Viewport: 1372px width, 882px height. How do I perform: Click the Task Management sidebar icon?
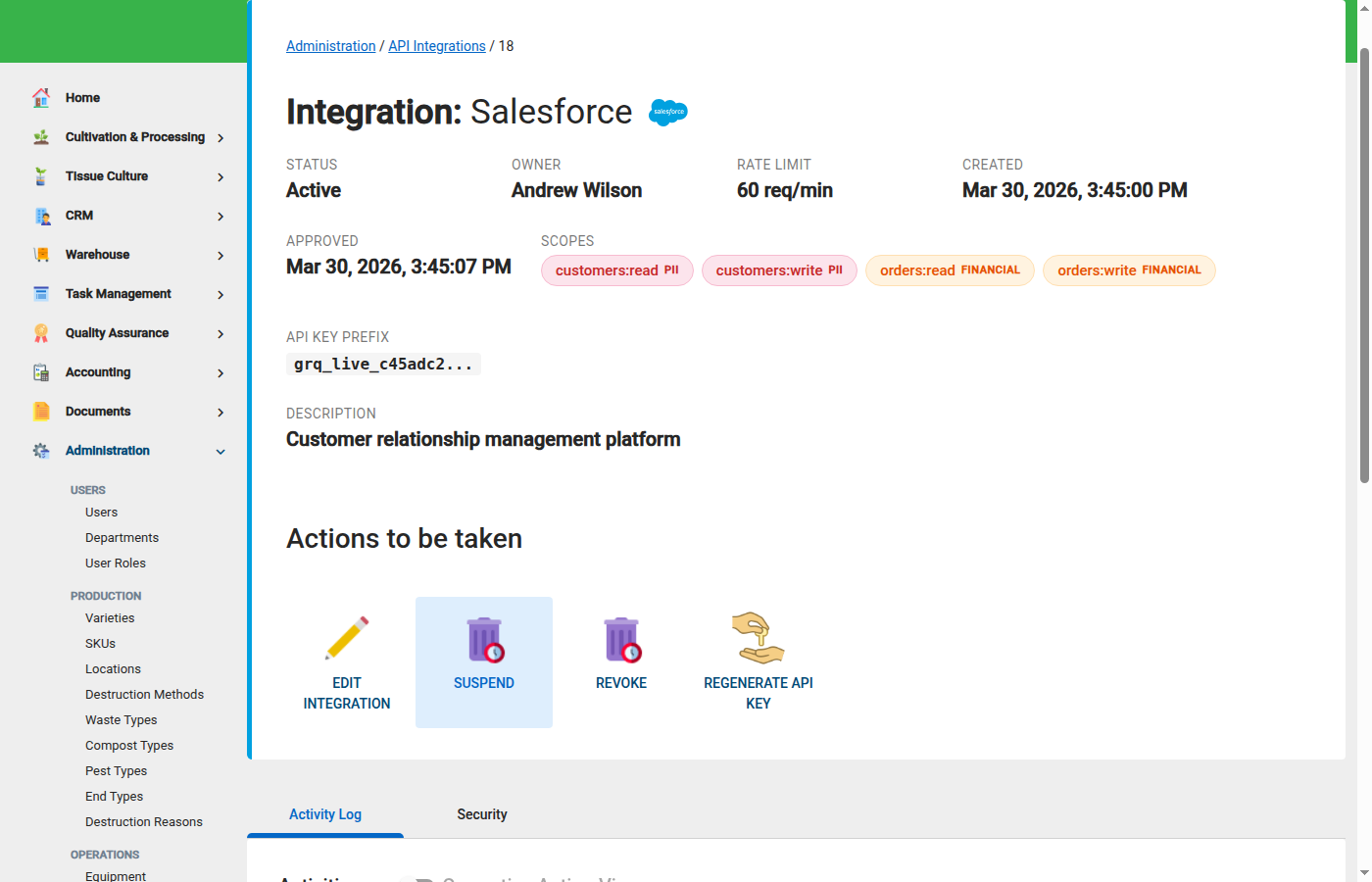41,293
